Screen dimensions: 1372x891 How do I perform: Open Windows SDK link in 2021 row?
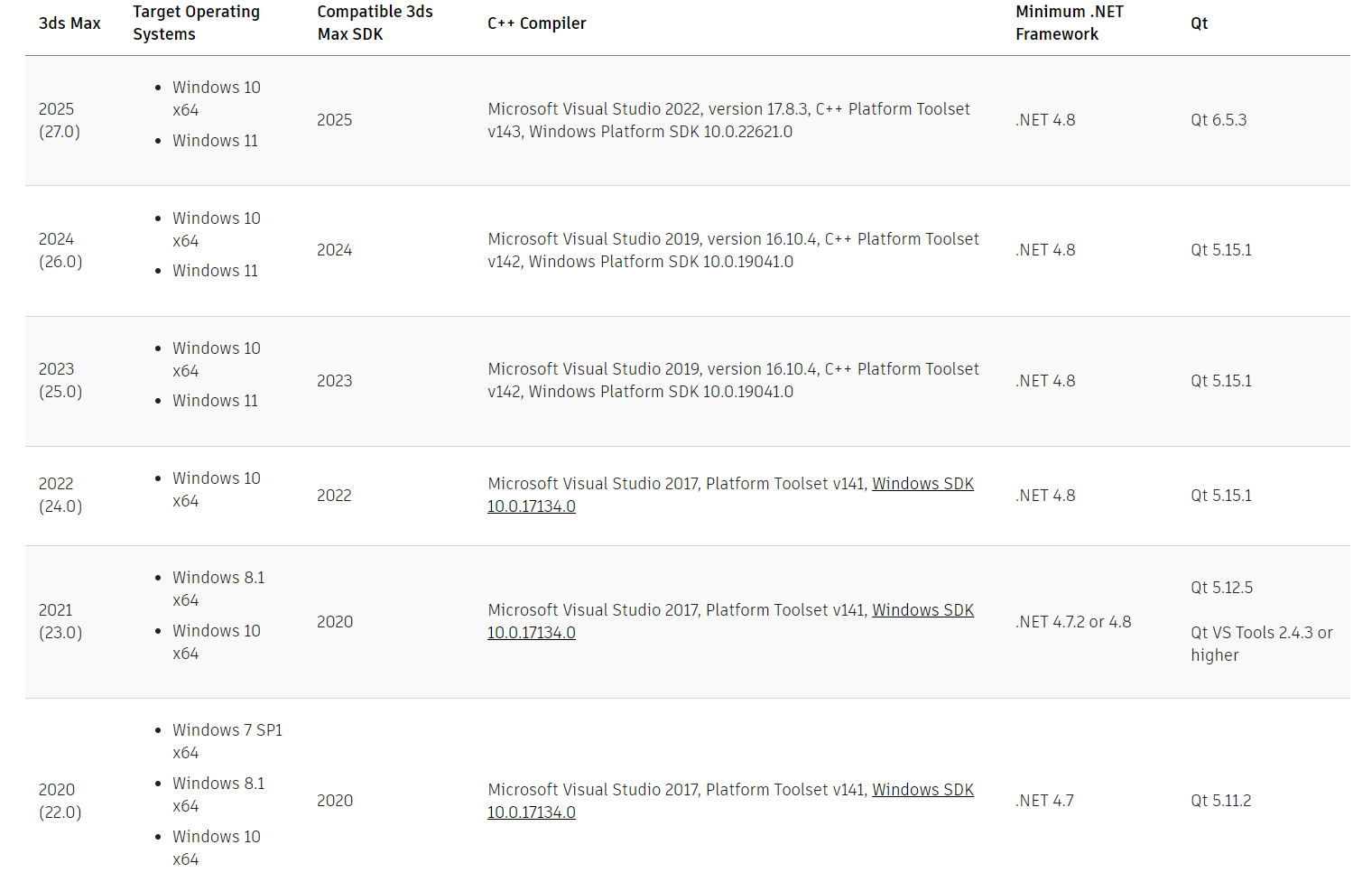922,610
